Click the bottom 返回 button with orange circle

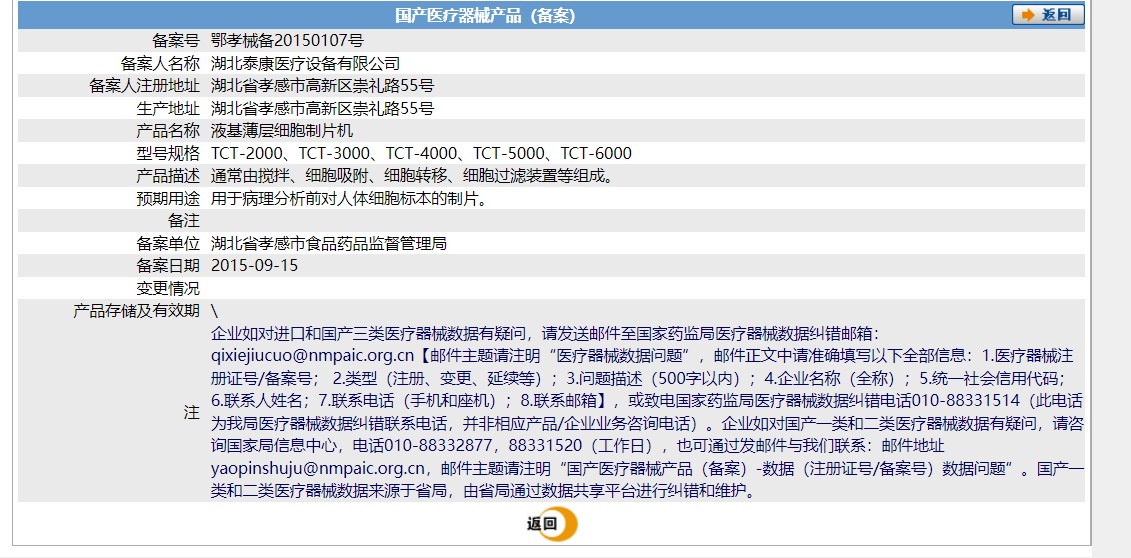coord(552,524)
